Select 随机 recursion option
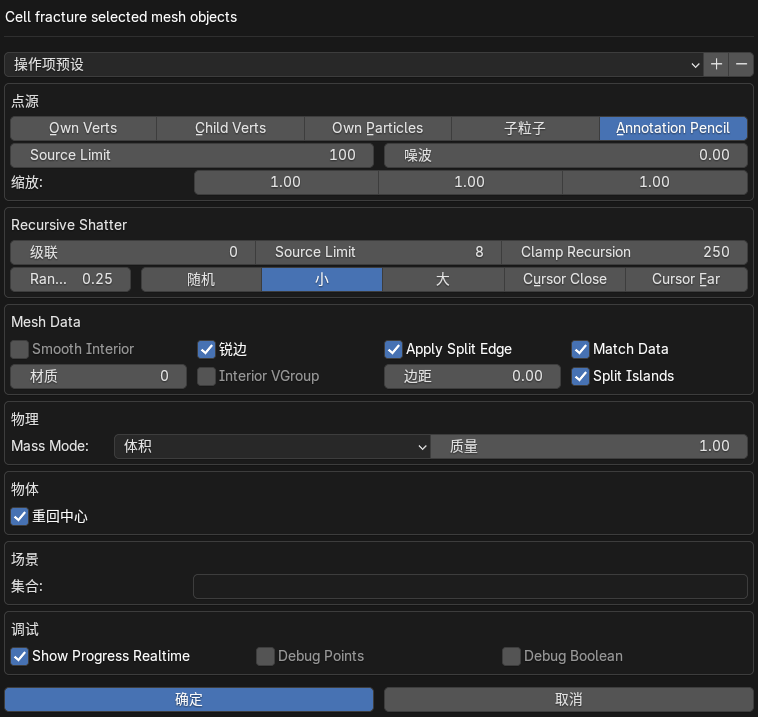The width and height of the screenshot is (758, 717). coord(201,279)
